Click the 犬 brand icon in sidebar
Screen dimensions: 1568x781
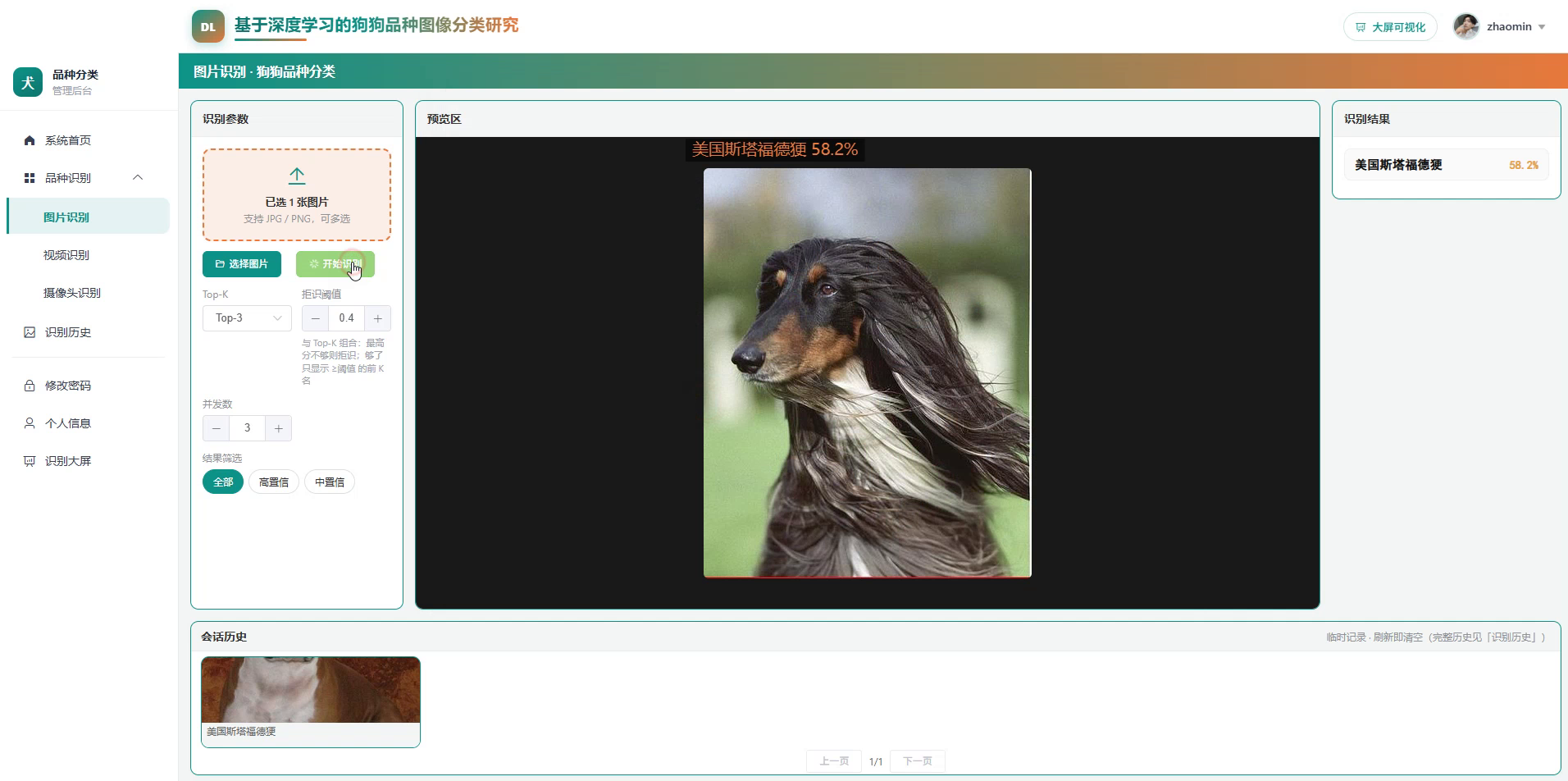28,82
